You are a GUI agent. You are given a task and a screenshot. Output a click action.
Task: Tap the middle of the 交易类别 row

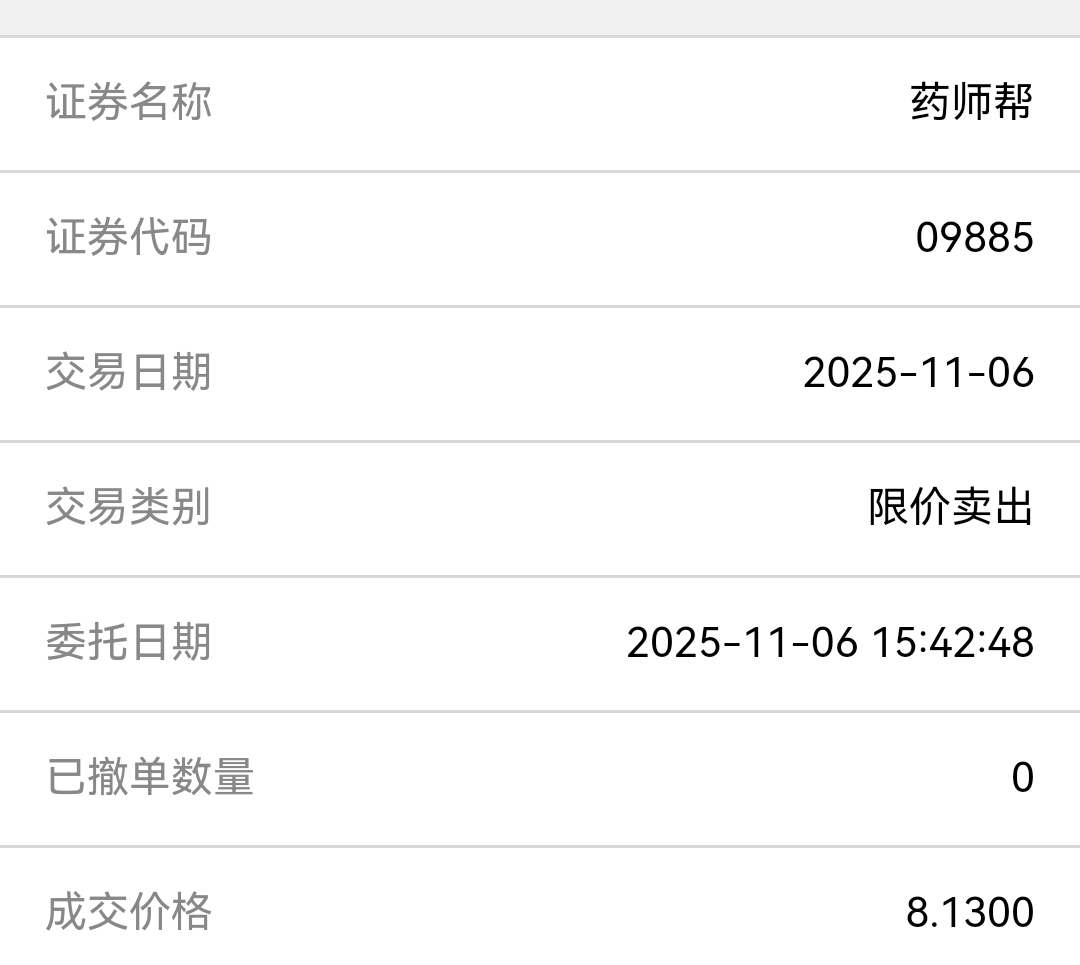click(540, 508)
